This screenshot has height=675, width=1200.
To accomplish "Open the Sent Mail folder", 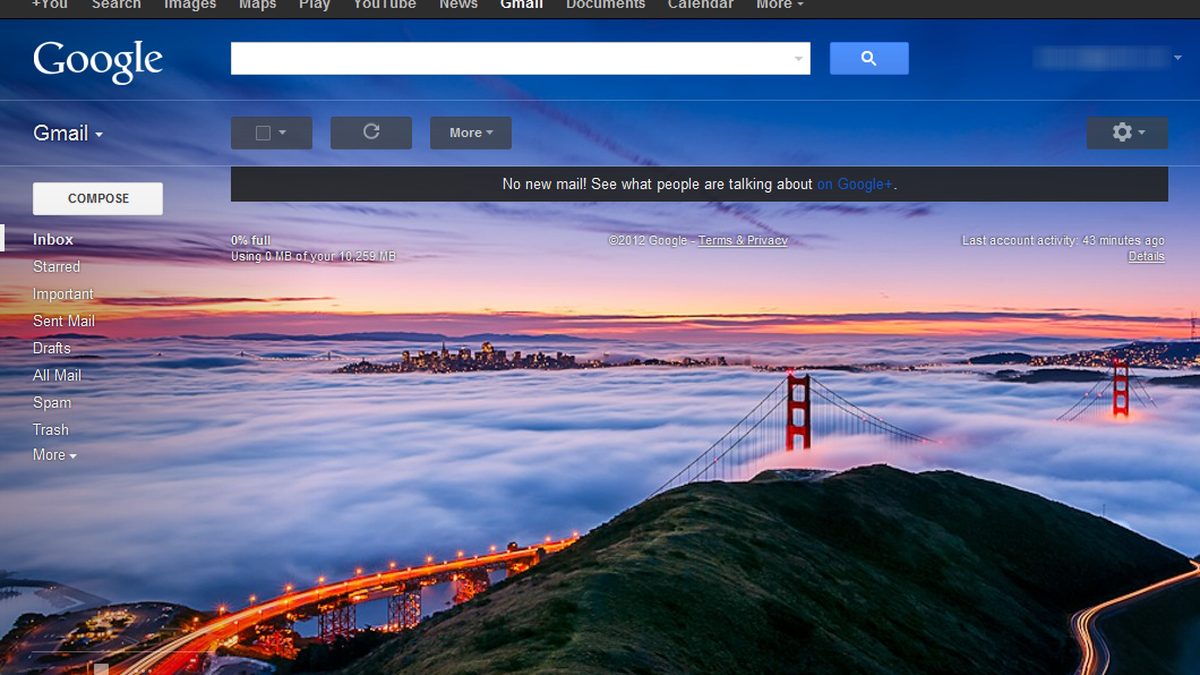I will pyautogui.click(x=64, y=321).
